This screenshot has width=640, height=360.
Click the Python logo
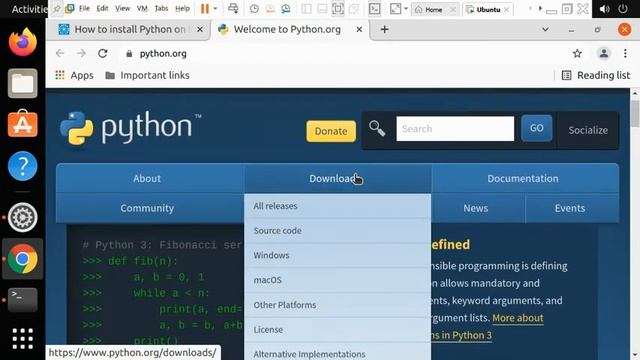pos(131,128)
